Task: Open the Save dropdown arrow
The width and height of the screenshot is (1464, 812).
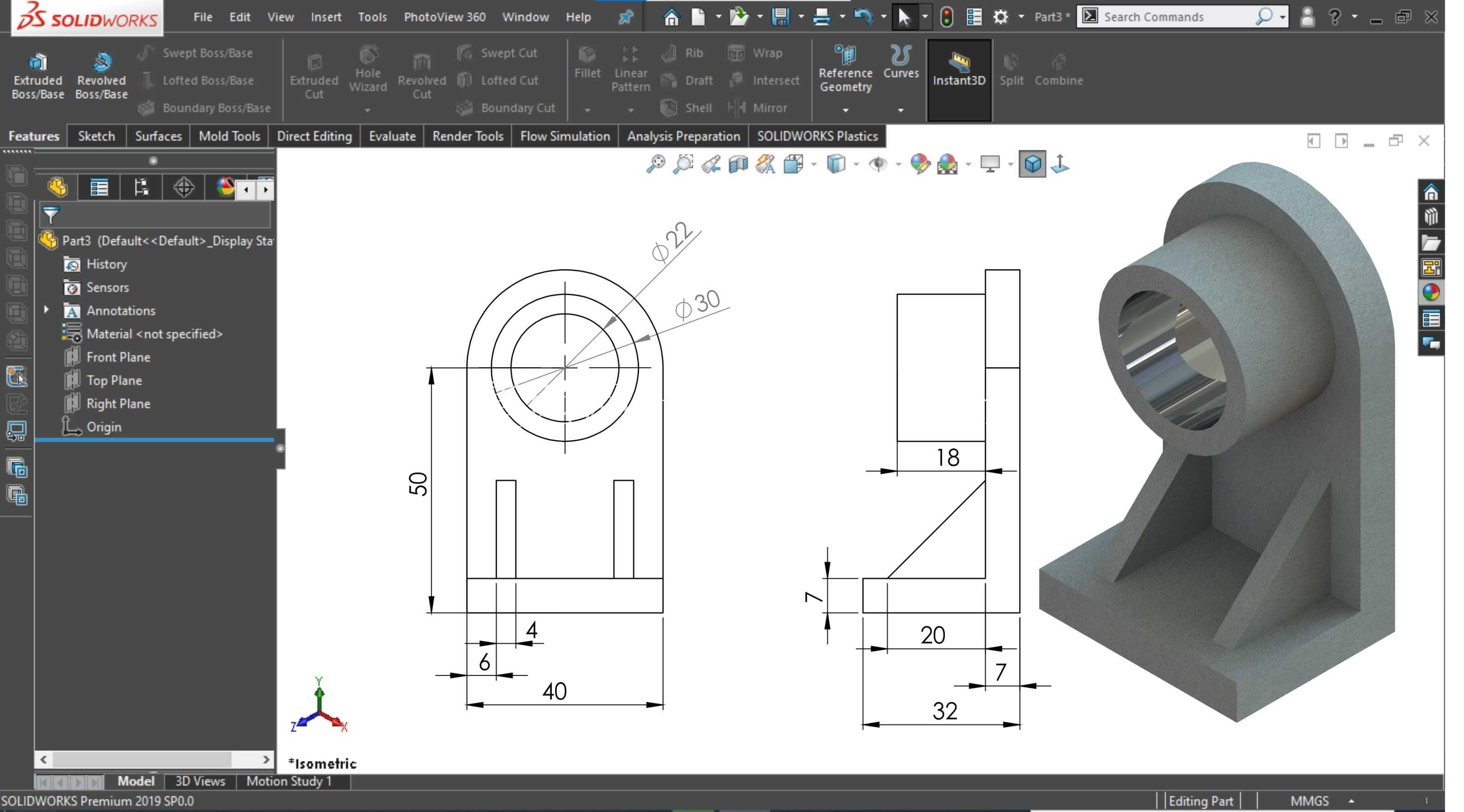Action: tap(801, 17)
